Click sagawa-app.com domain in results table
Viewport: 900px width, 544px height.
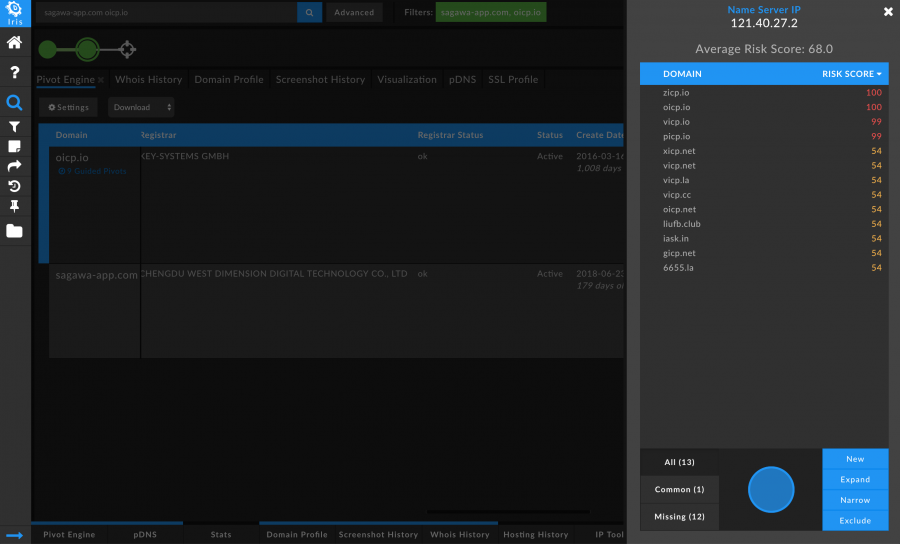click(x=96, y=275)
